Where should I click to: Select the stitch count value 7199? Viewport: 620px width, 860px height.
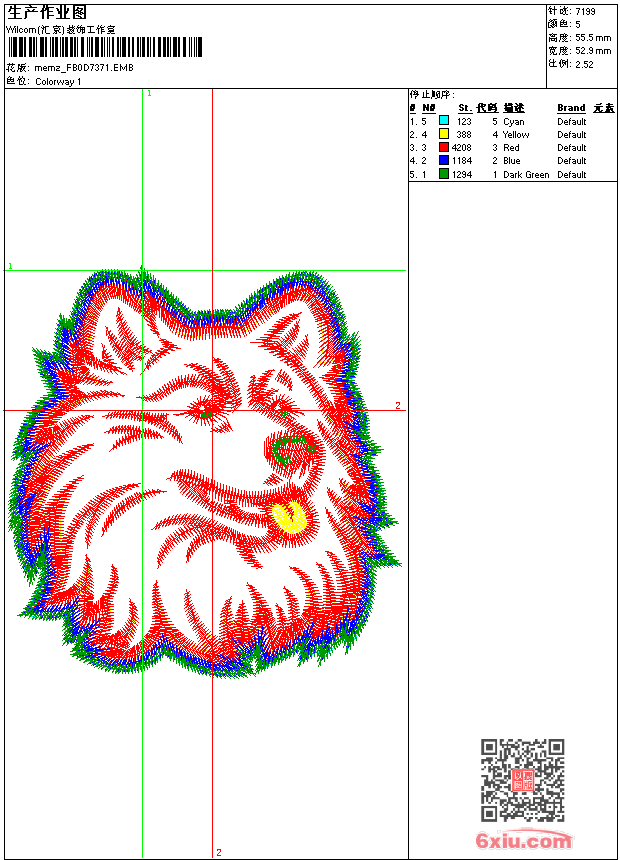(x=585, y=12)
